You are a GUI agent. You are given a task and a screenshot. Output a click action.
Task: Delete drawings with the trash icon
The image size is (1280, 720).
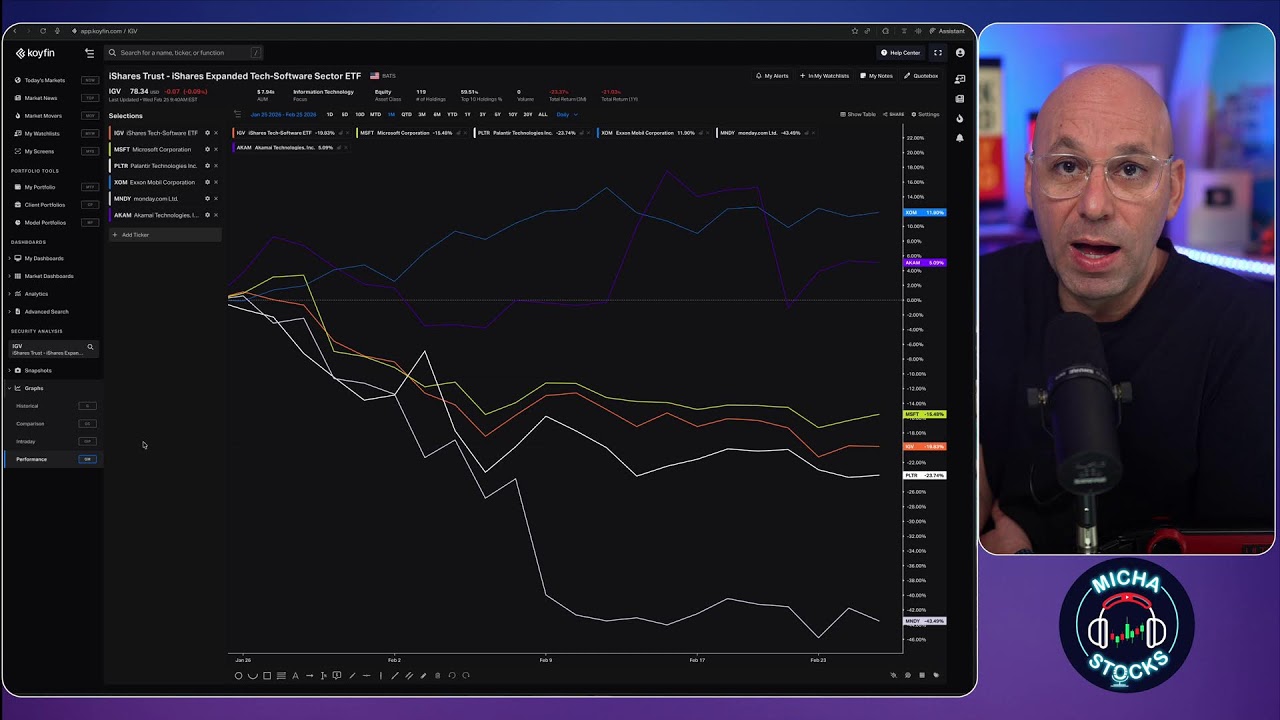[437, 675]
